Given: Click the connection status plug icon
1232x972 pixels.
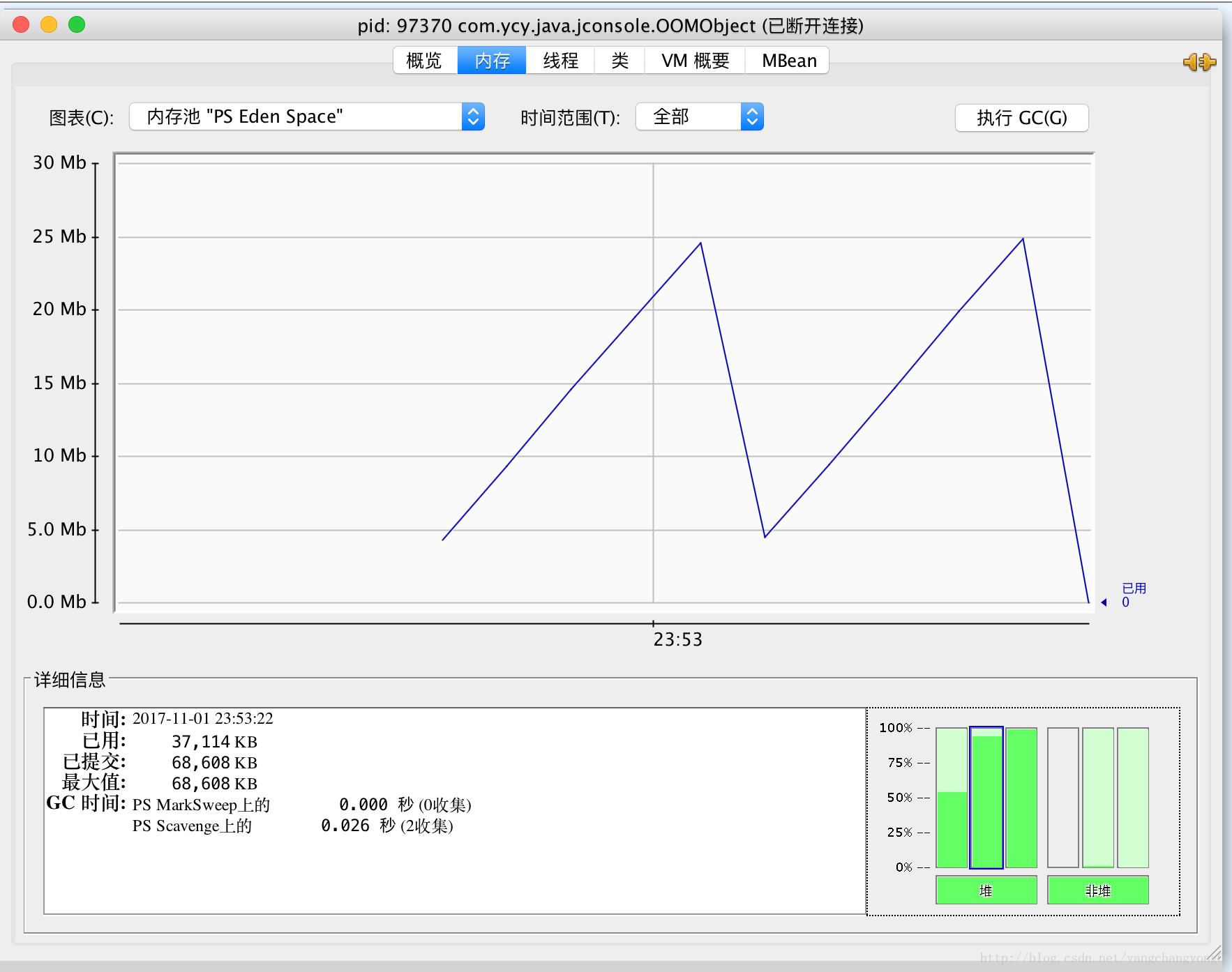Looking at the screenshot, I should click(1199, 62).
